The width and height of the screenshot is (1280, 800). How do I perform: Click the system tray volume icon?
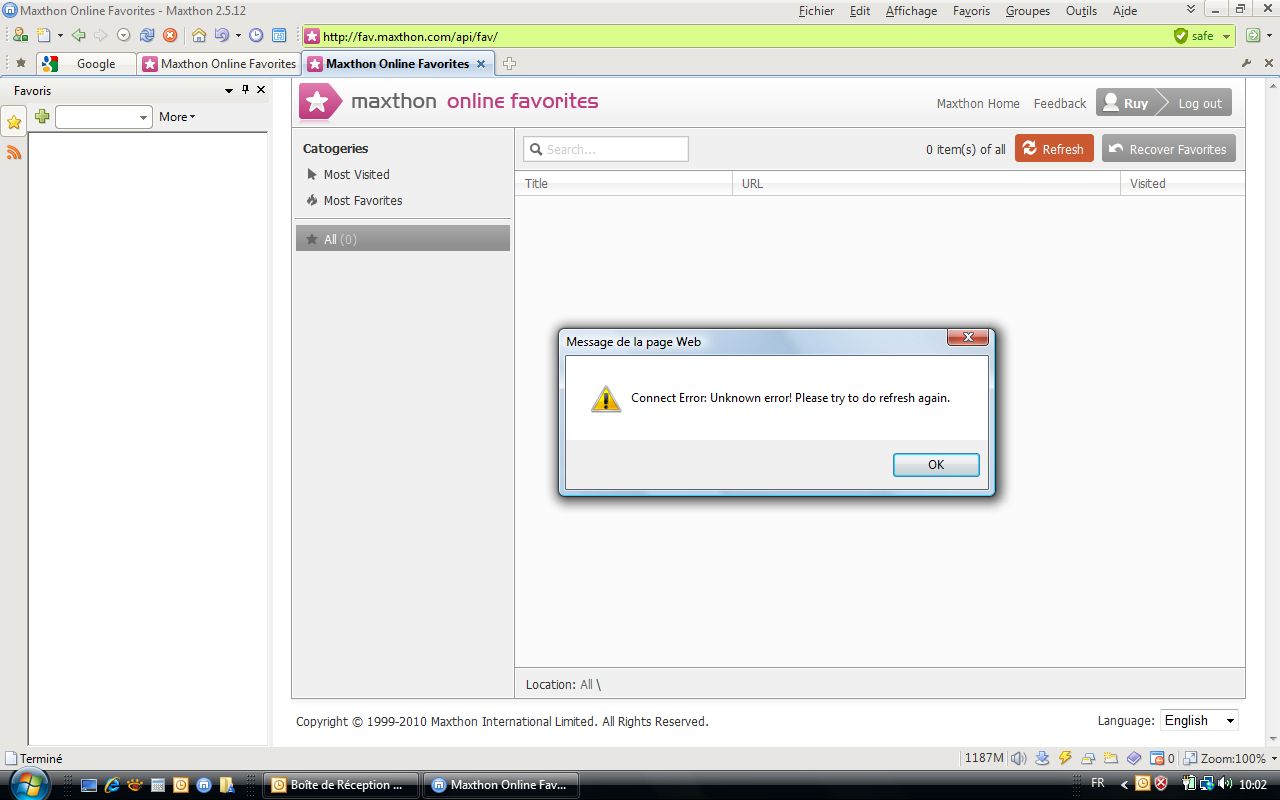click(x=1226, y=784)
